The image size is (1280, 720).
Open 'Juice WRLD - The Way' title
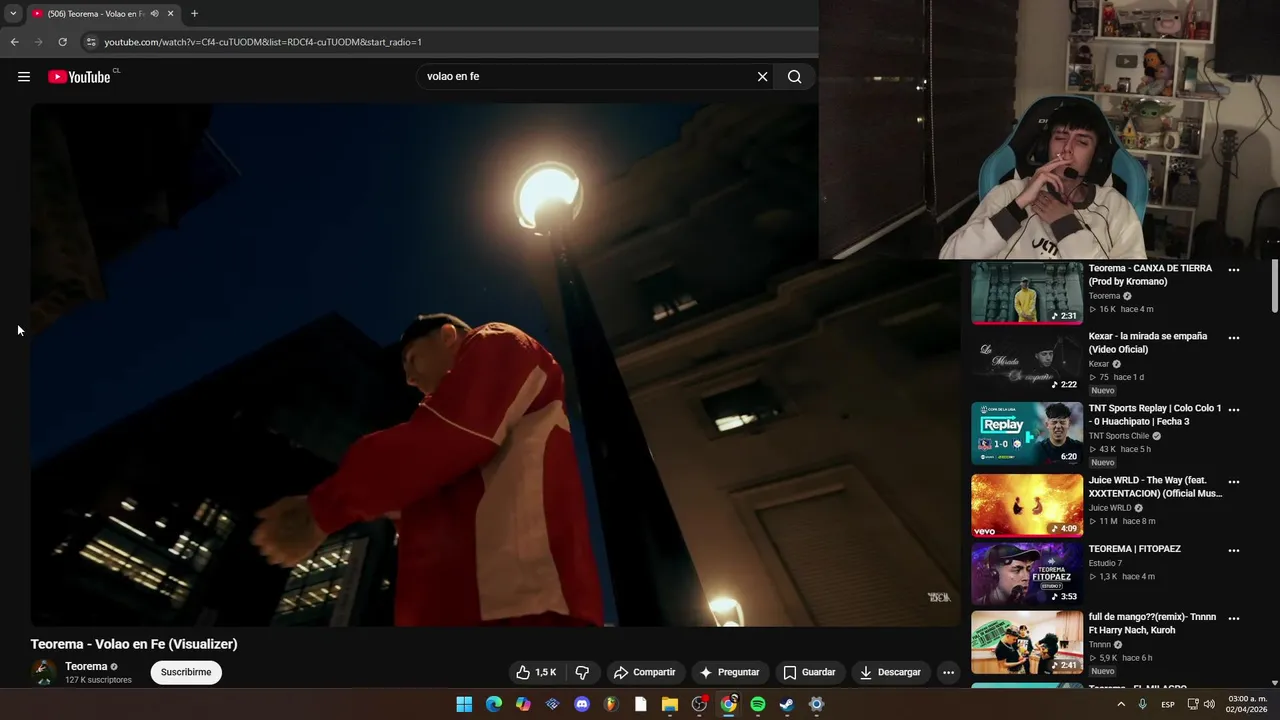[1155, 487]
